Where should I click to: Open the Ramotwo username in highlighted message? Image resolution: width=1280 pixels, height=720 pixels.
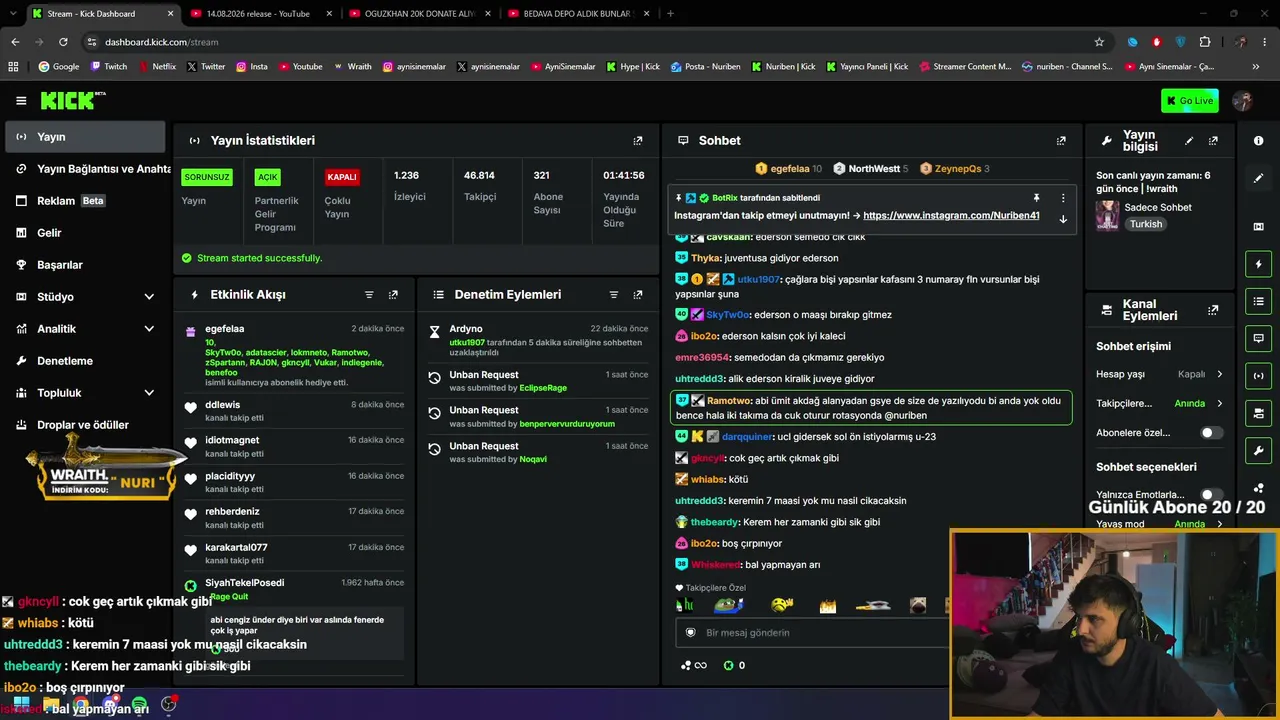click(729, 401)
